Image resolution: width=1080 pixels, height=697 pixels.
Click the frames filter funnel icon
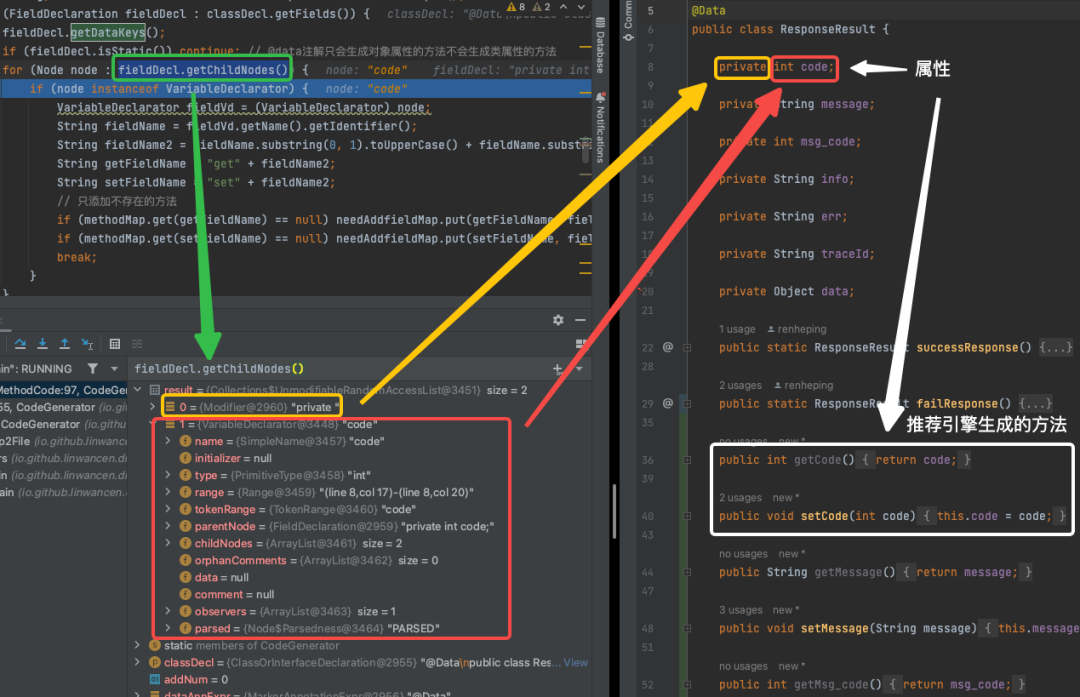pyautogui.click(x=92, y=368)
